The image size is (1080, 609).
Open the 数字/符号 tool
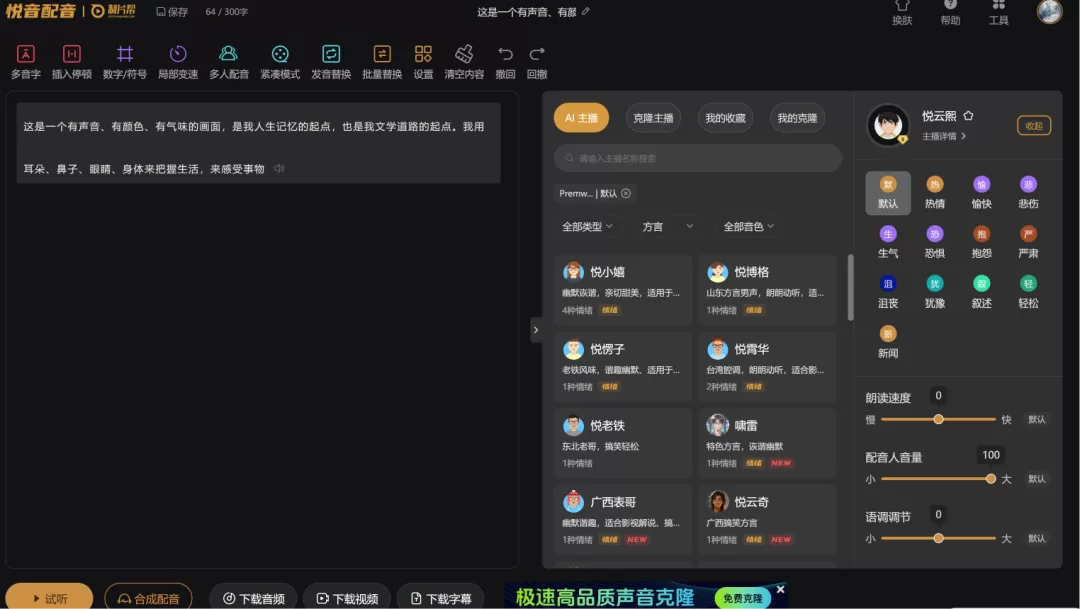pos(125,62)
